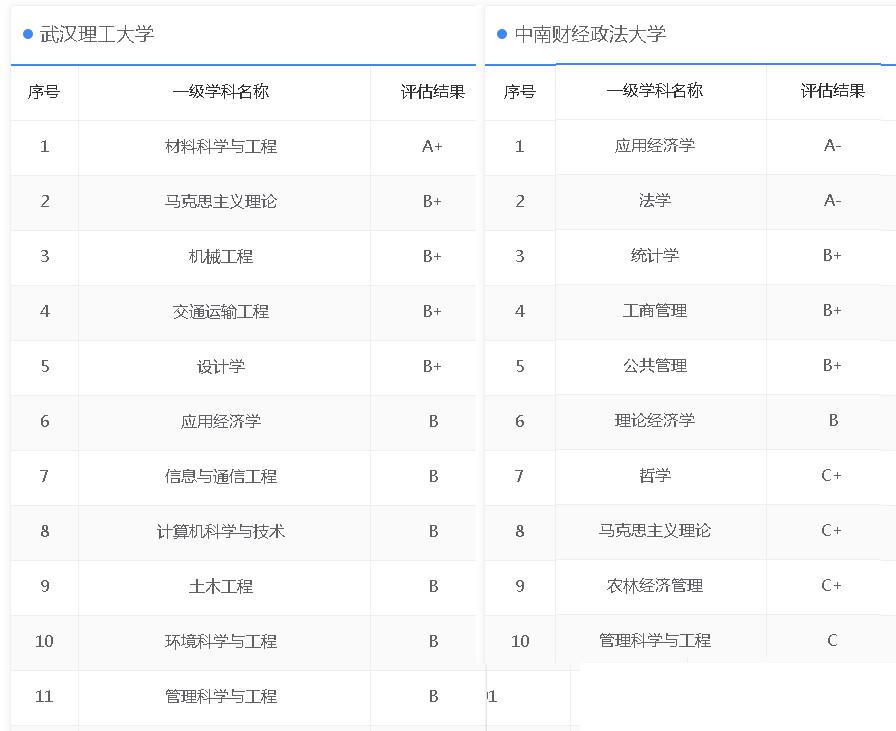The width and height of the screenshot is (896, 731).
Task: Click 一级学科名称 header in 武汉理工大学 table
Action: pos(221,91)
